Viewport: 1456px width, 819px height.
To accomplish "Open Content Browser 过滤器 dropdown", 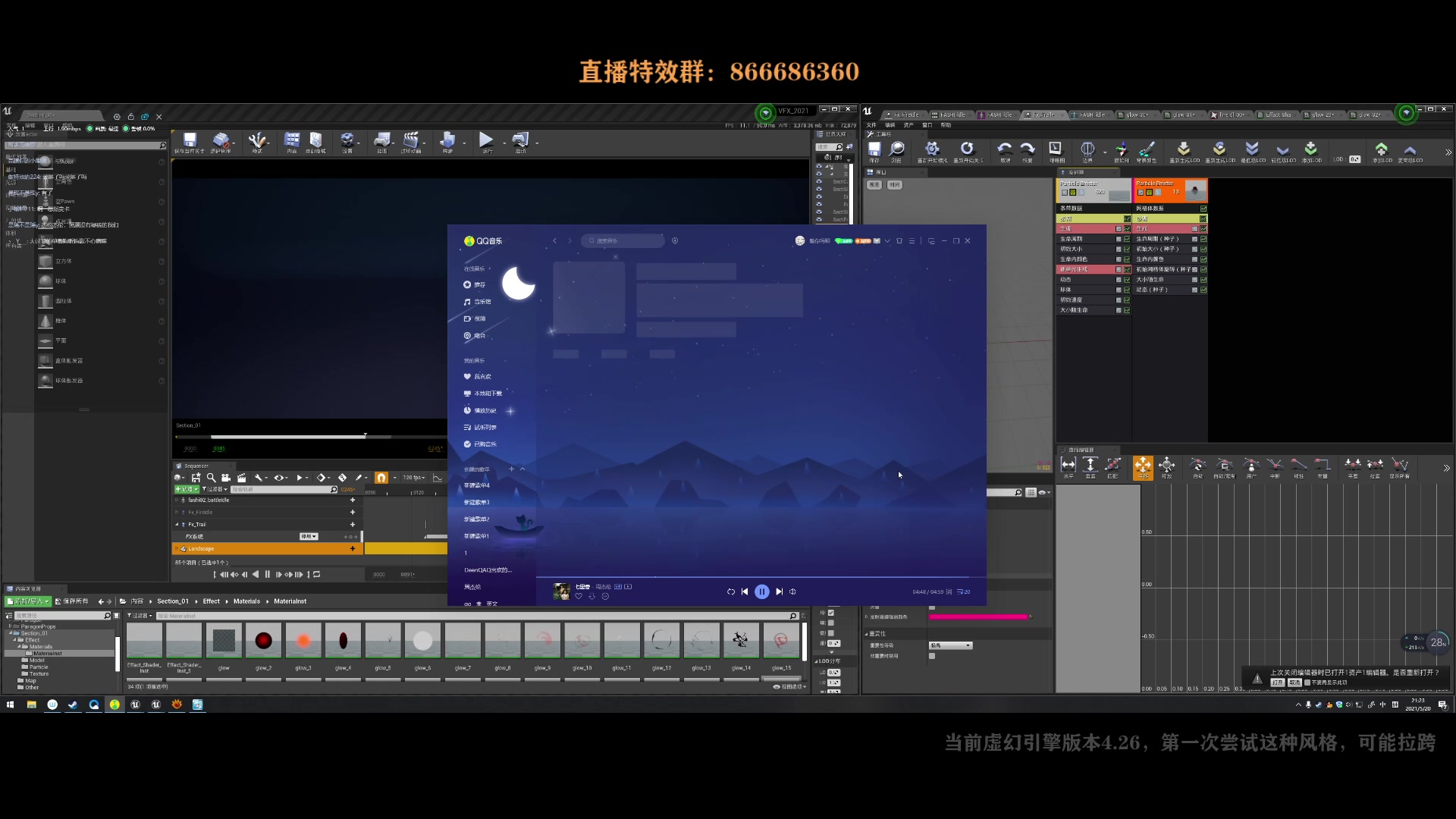I will 140,616.
